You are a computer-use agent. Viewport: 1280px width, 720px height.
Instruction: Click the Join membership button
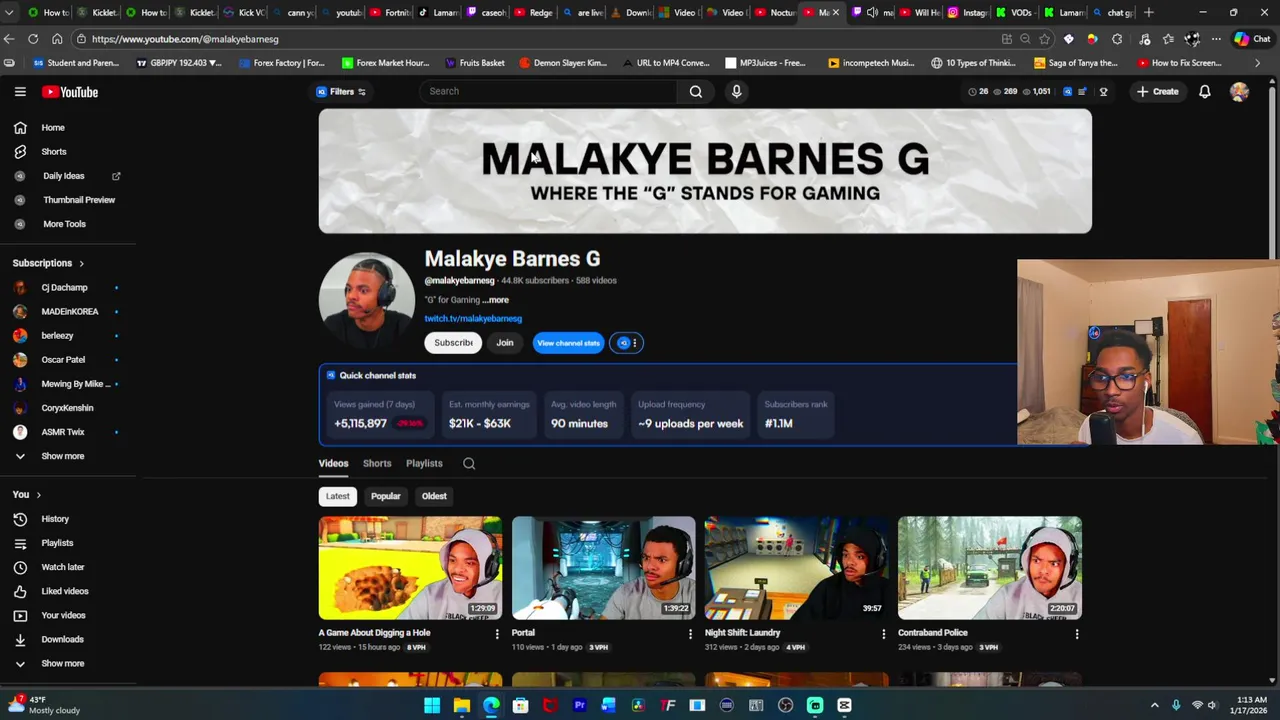coord(505,343)
